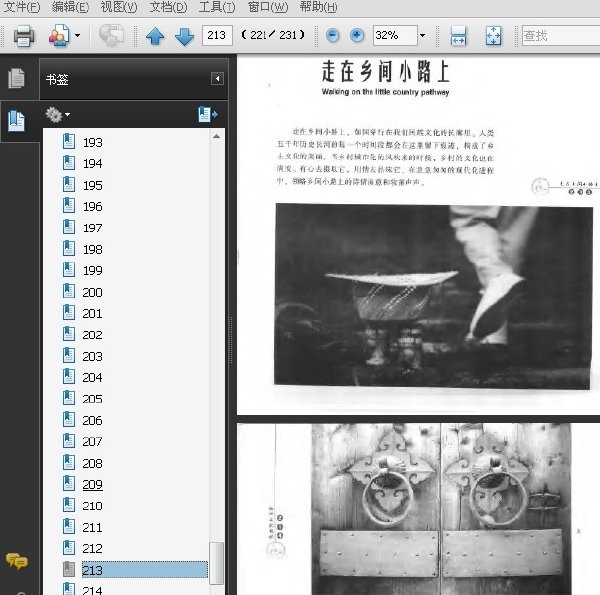Click bookmark icon beside 198
The height and width of the screenshot is (595, 600).
[69, 248]
